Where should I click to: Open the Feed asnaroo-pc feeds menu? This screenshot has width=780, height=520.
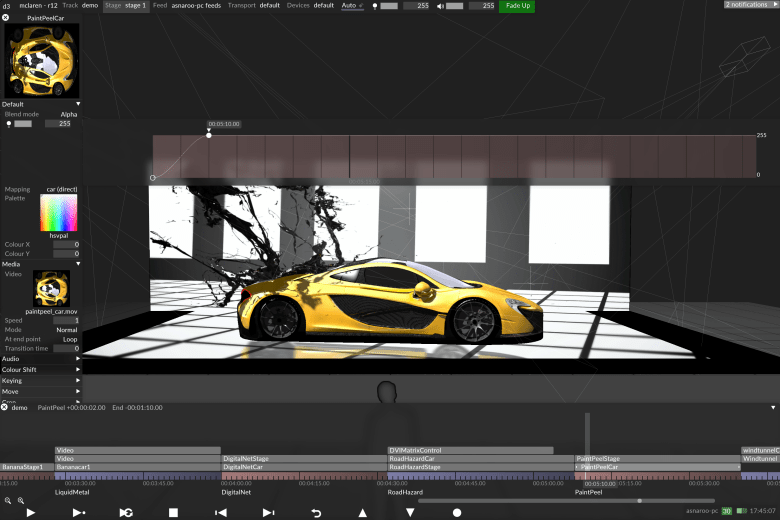[187, 5]
